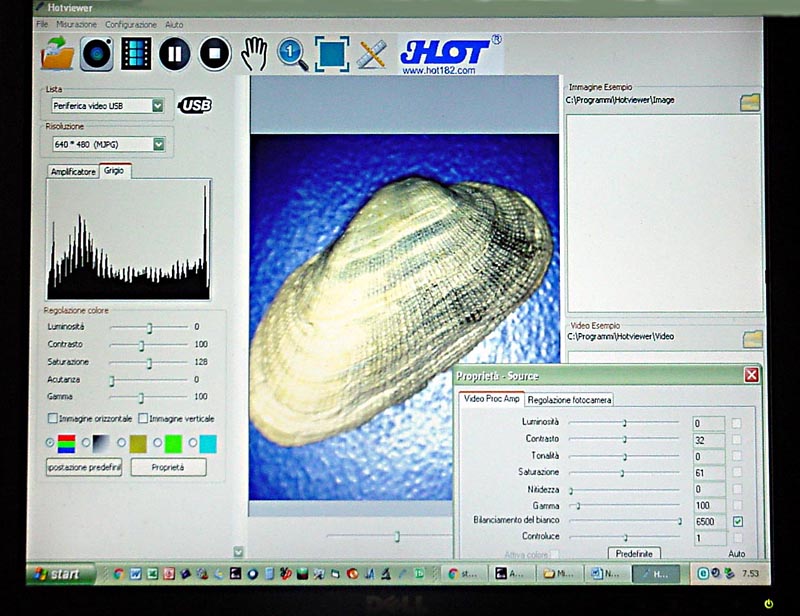Screen dimensions: 800x616
Task: Toggle the fullscreen view icon
Action: (x=332, y=53)
